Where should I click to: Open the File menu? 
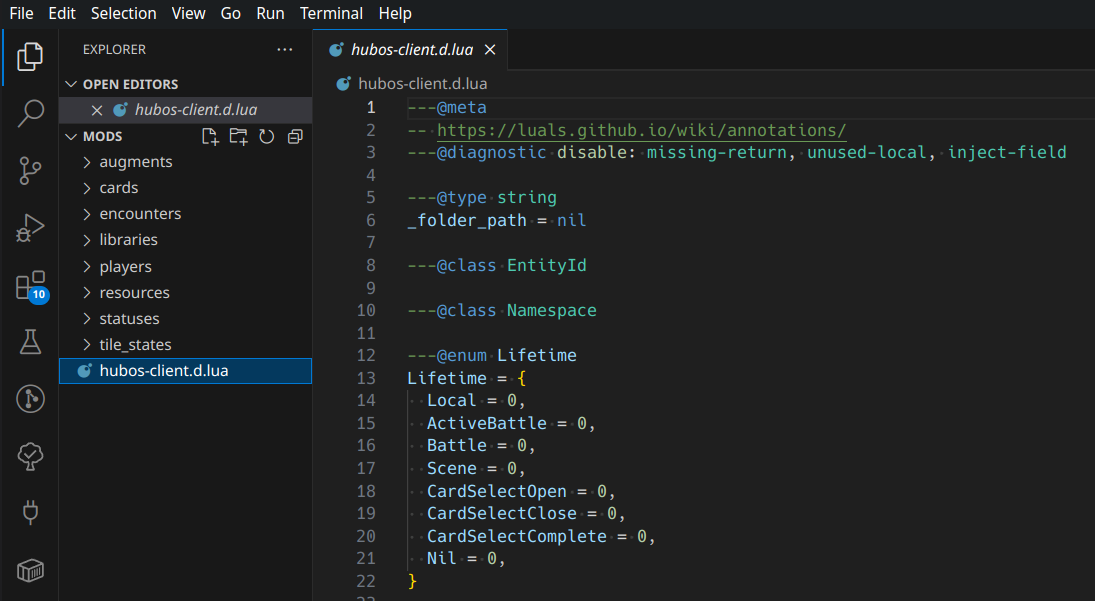click(x=21, y=13)
